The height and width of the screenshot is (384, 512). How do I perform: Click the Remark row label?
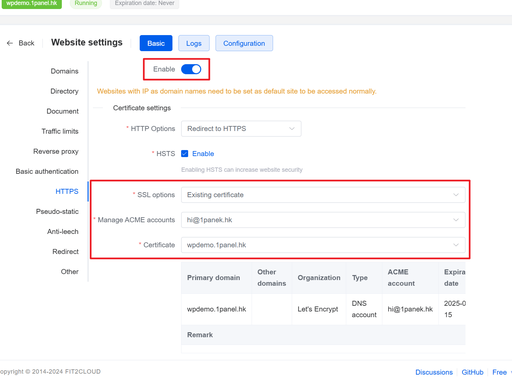pyautogui.click(x=200, y=335)
